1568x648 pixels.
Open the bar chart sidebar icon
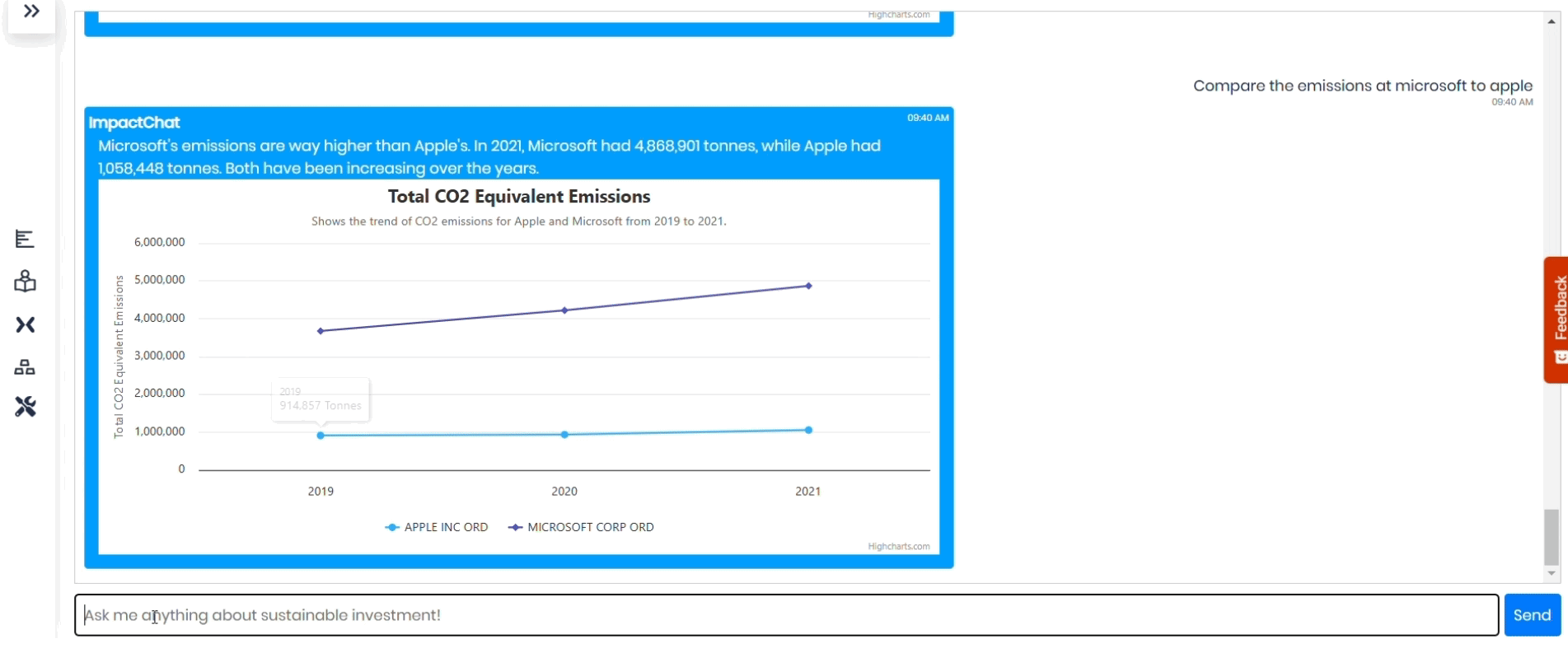tap(25, 239)
